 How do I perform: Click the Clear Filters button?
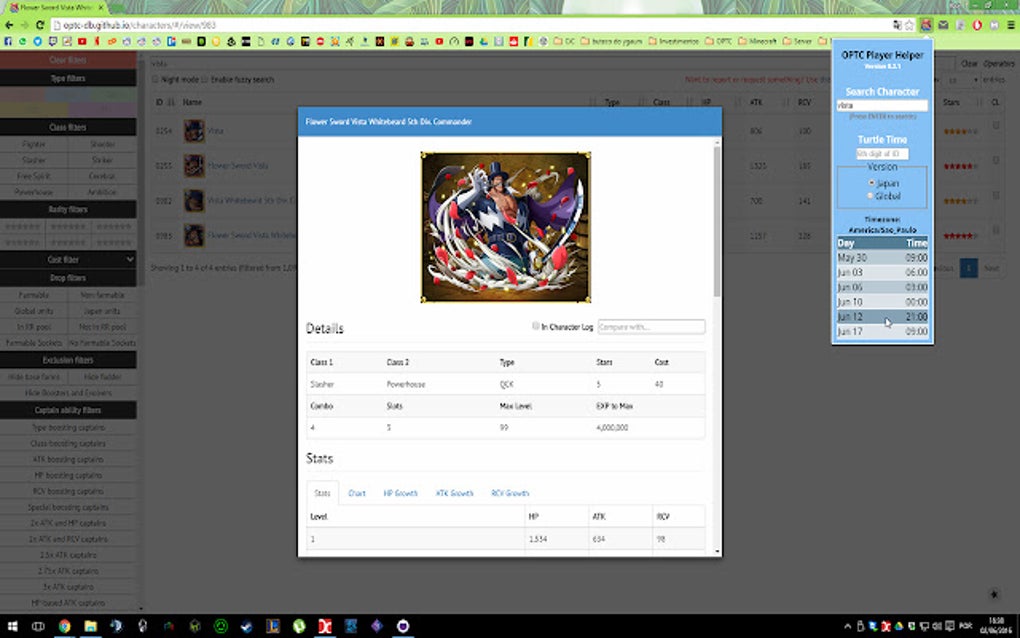(x=67, y=60)
